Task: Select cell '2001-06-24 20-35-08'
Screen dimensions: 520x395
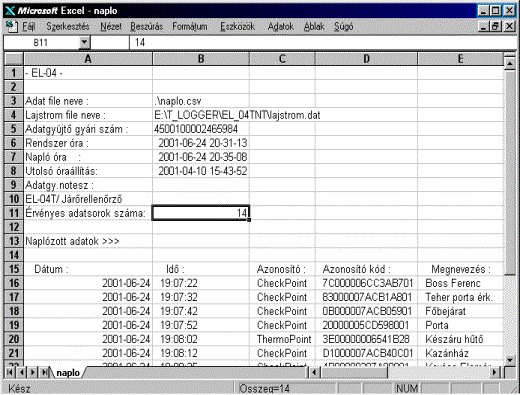Action: pos(201,157)
